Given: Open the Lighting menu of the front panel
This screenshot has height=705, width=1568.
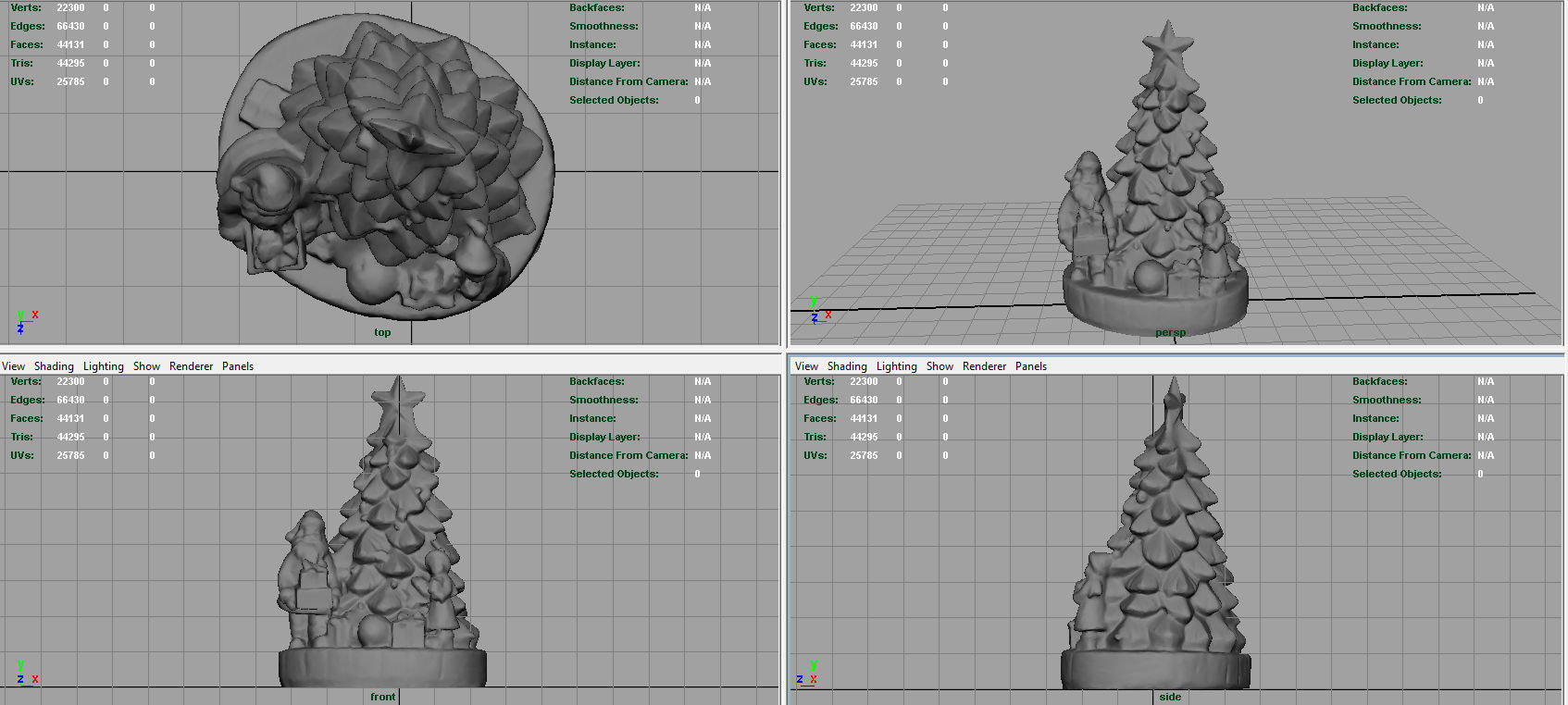Looking at the screenshot, I should click(x=104, y=366).
